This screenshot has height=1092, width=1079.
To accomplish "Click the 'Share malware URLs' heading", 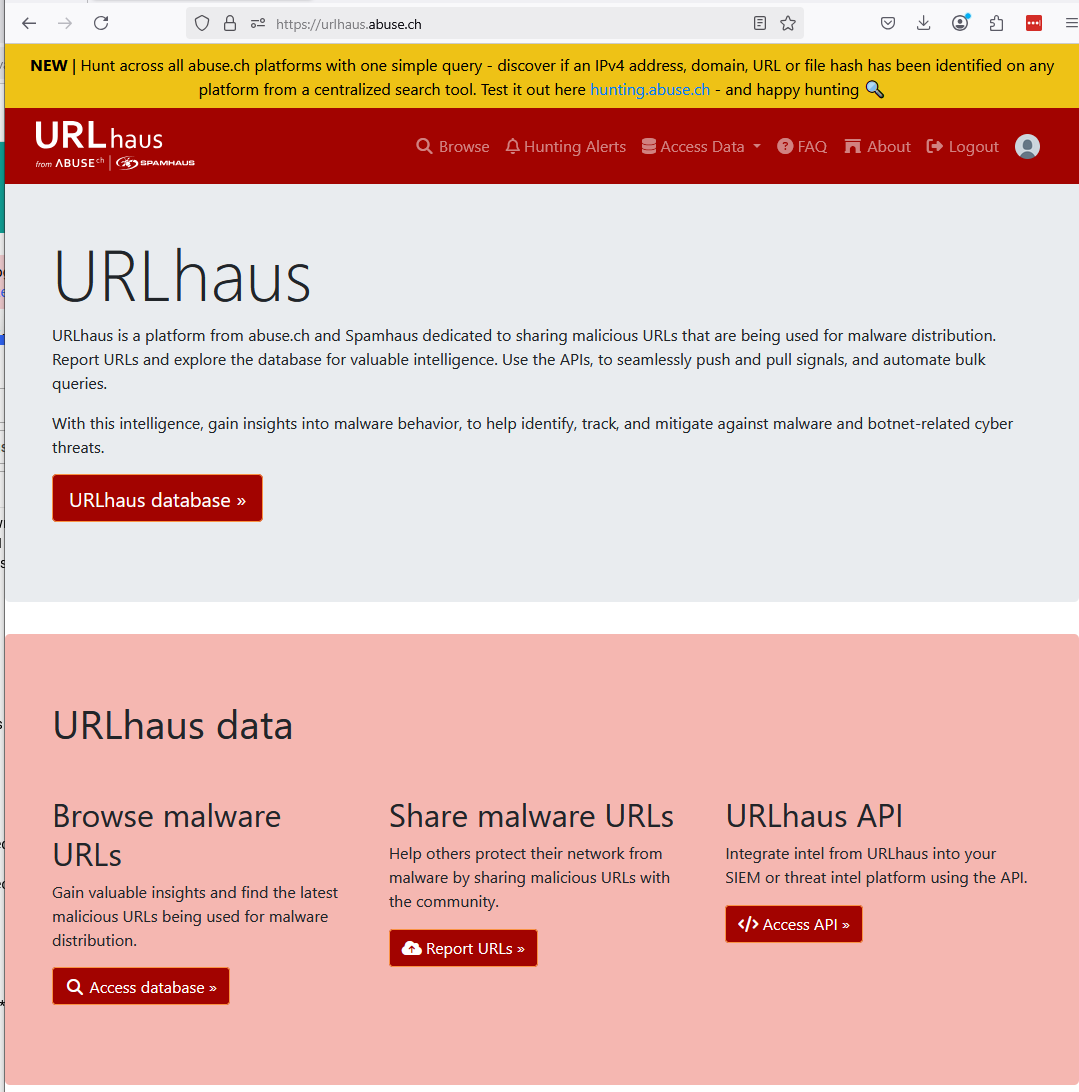I will click(531, 816).
